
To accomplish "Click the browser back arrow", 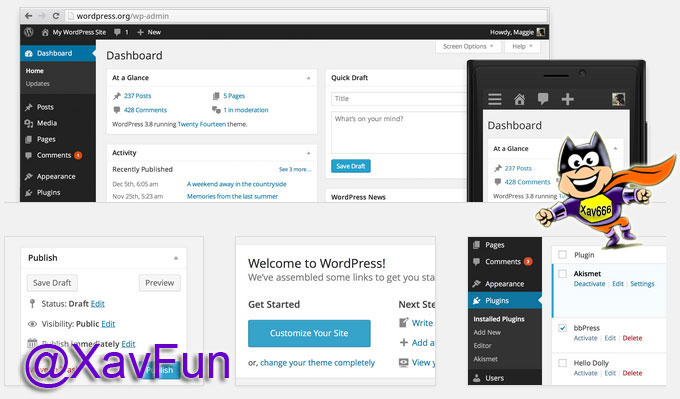I will pos(28,16).
